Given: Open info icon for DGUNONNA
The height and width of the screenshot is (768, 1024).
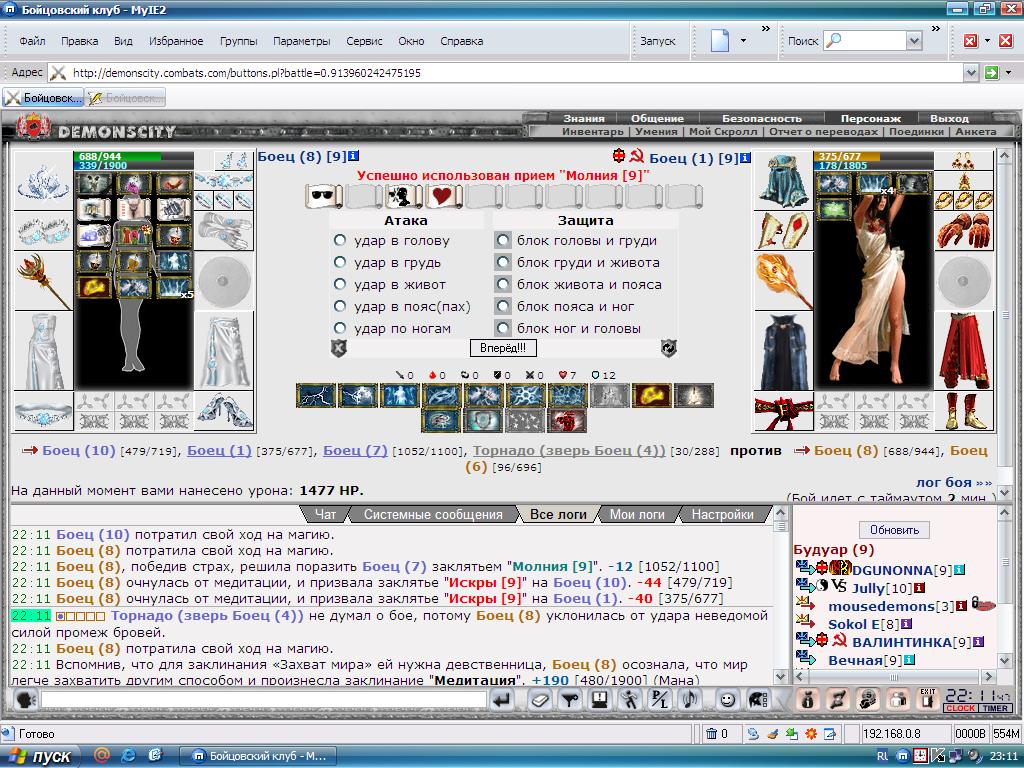Looking at the screenshot, I should (959, 570).
